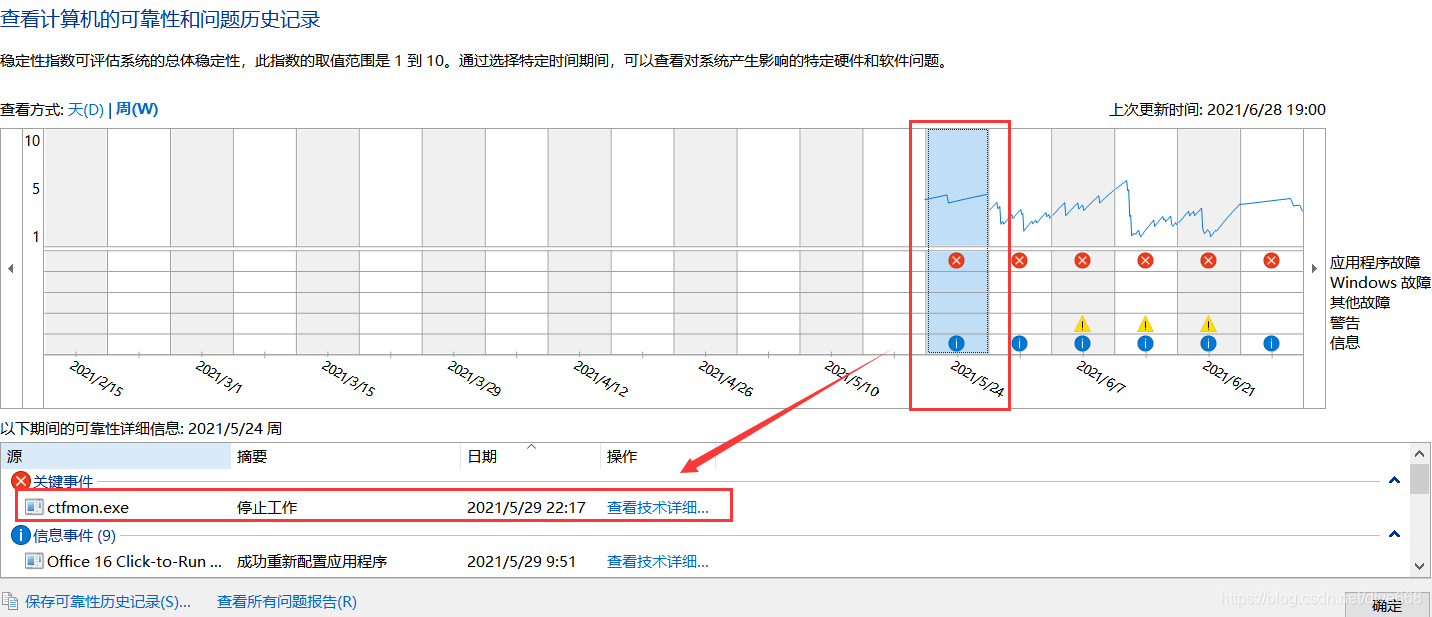Select the 2021/3/15 week column in chart
The image size is (1432, 617).
[328, 240]
